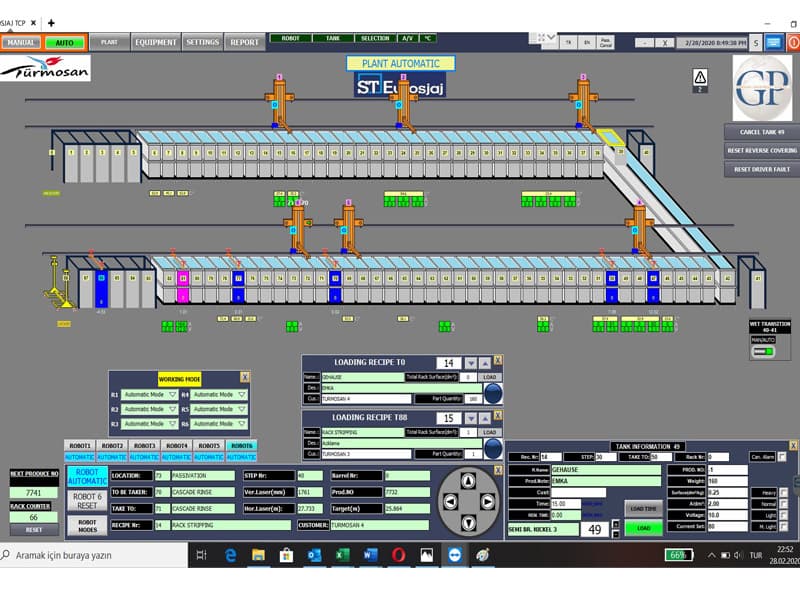The width and height of the screenshot is (800, 600).
Task: Open the blue on-screen keyboard icon
Action: [774, 42]
